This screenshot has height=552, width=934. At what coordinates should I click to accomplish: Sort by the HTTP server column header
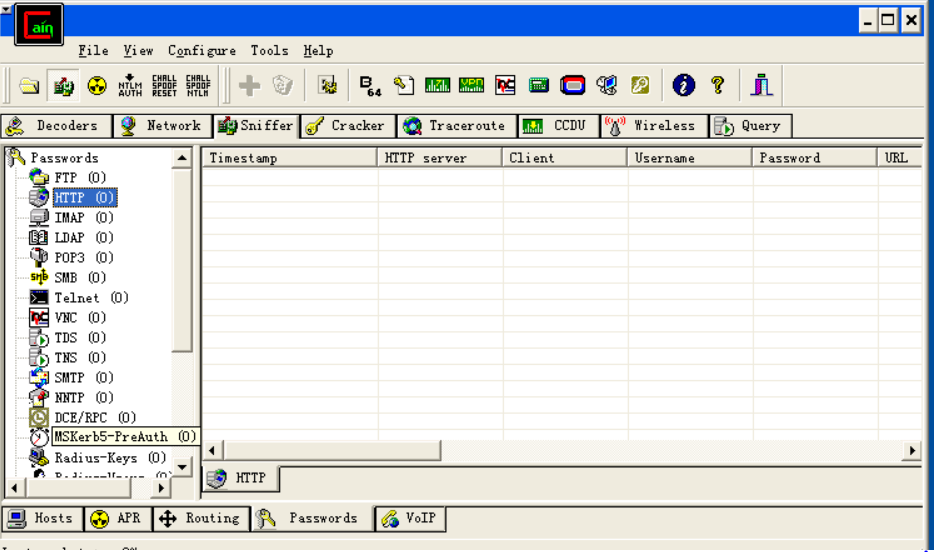440,158
